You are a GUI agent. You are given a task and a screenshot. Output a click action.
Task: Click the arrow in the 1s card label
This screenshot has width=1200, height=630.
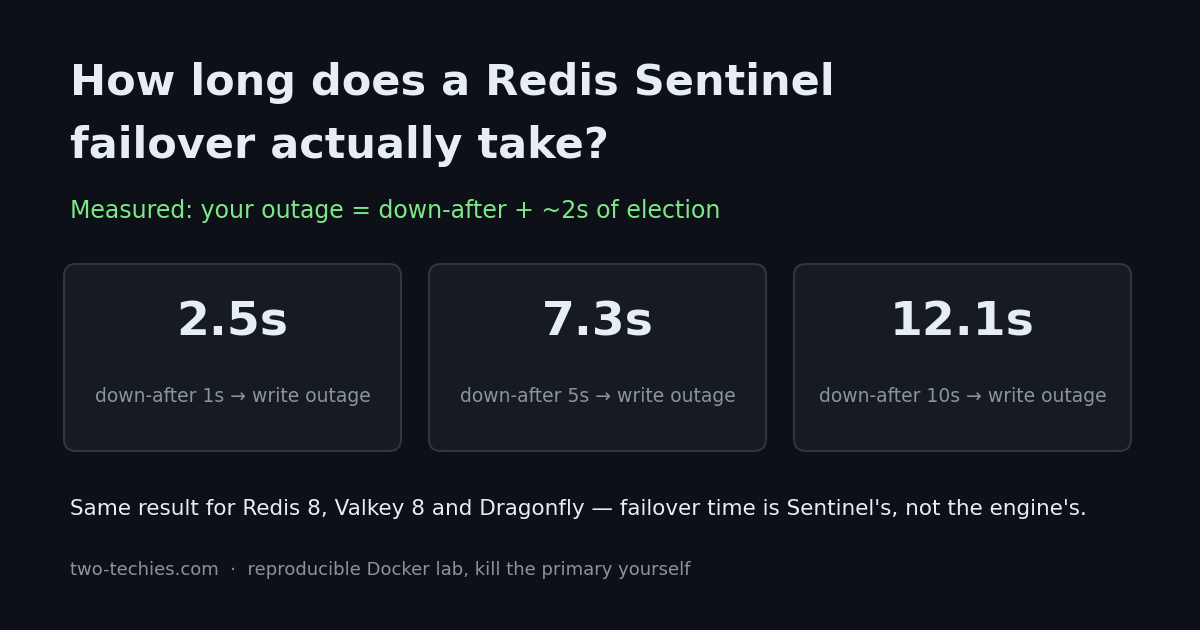(238, 397)
